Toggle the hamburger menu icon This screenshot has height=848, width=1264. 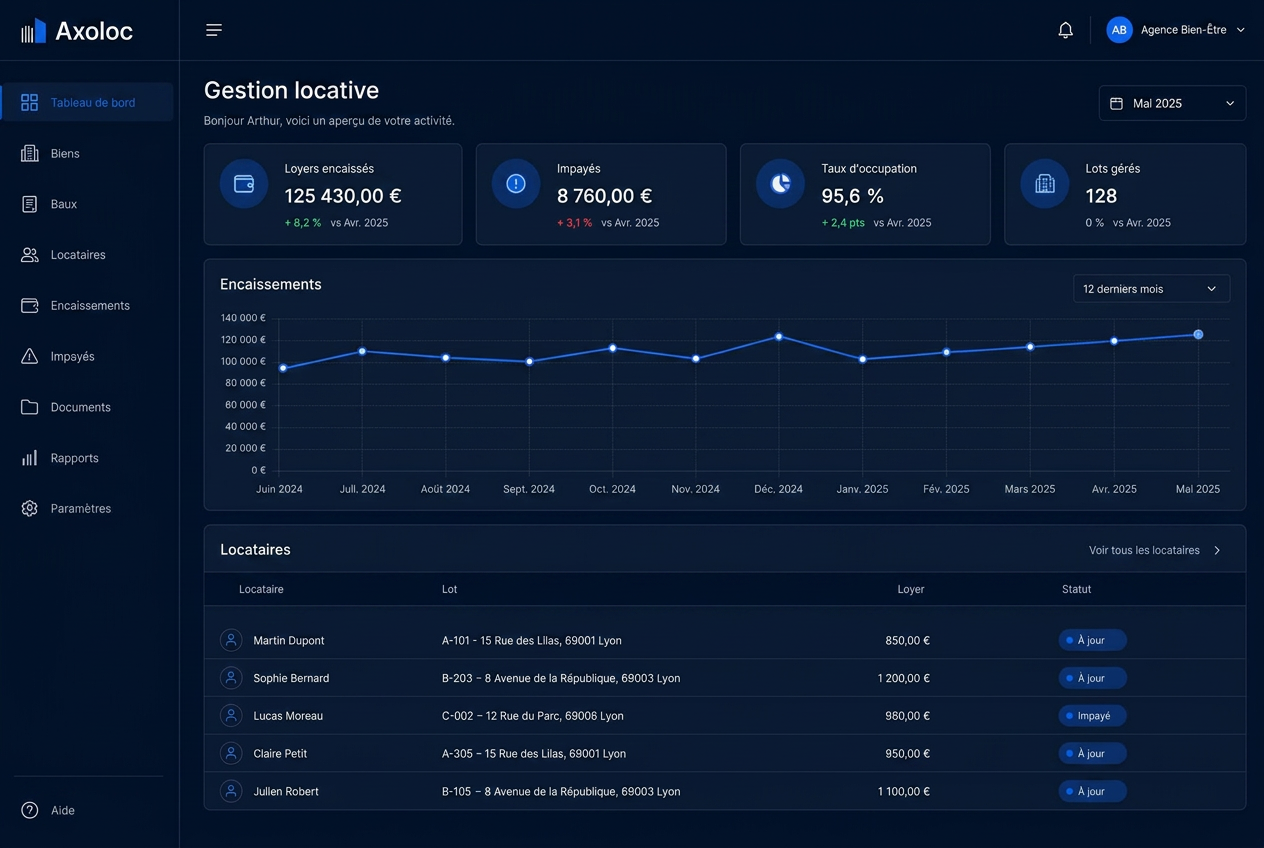(214, 30)
